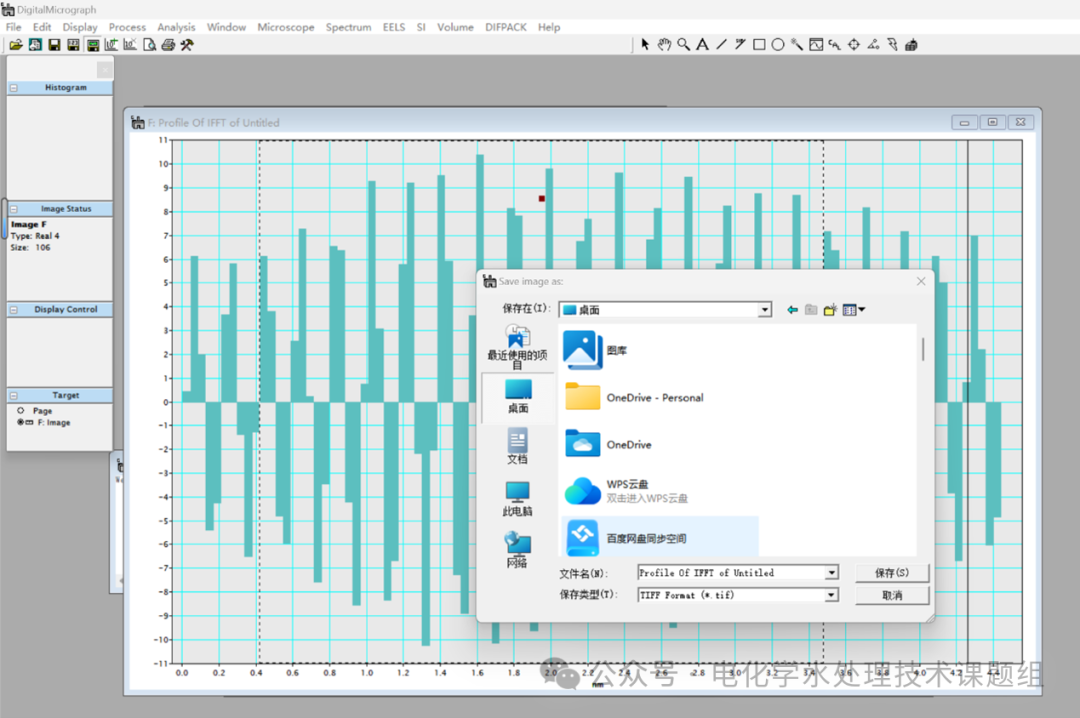This screenshot has height=718, width=1080.
Task: Open the DIFPACK menu
Action: 506,27
